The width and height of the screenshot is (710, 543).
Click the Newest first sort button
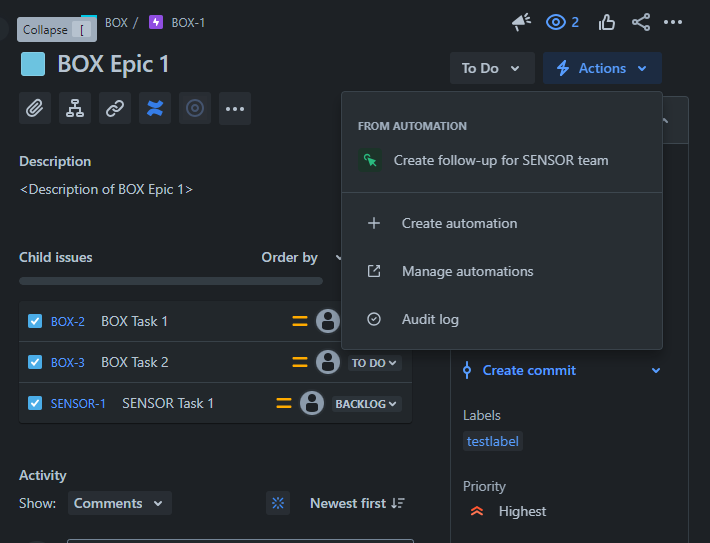(x=357, y=503)
